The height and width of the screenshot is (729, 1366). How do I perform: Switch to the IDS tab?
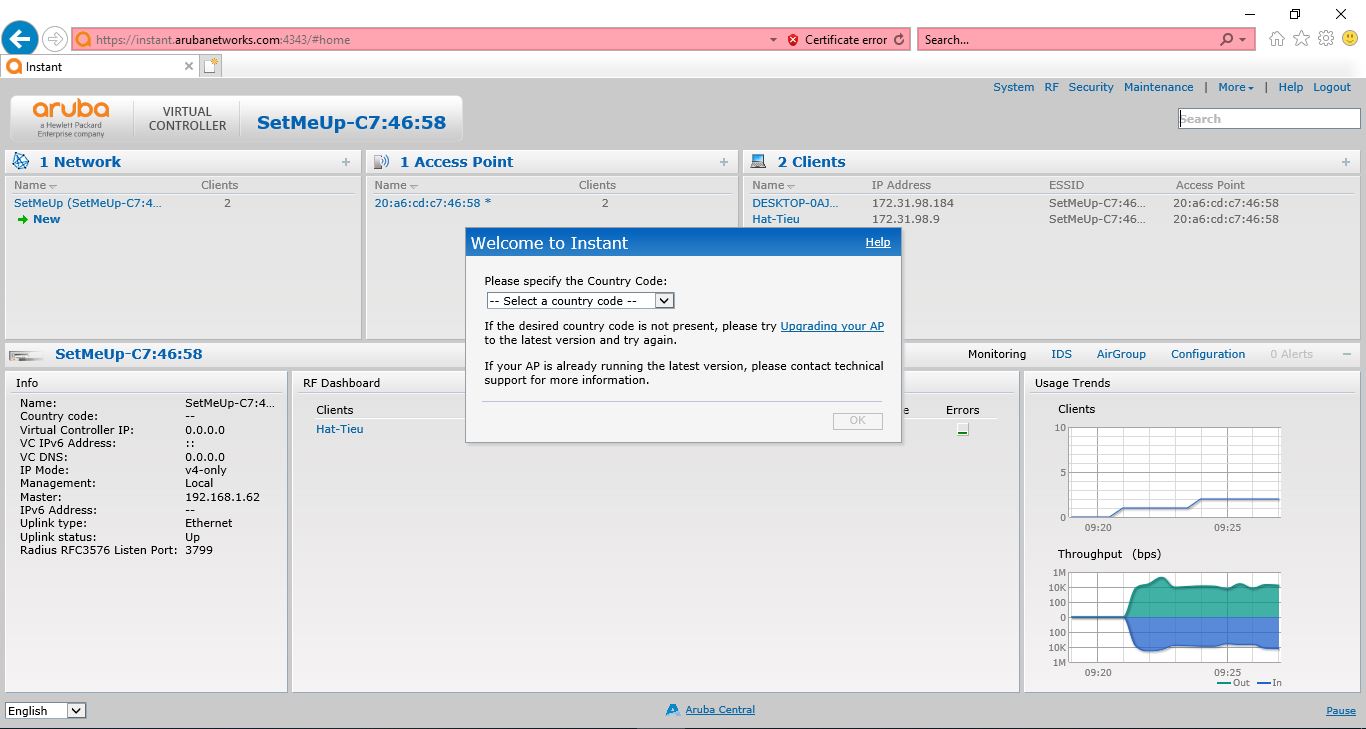click(1061, 354)
